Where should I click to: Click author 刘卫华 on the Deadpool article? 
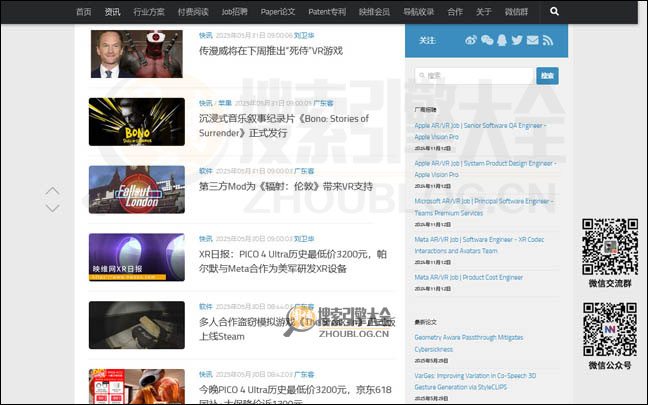pos(304,36)
